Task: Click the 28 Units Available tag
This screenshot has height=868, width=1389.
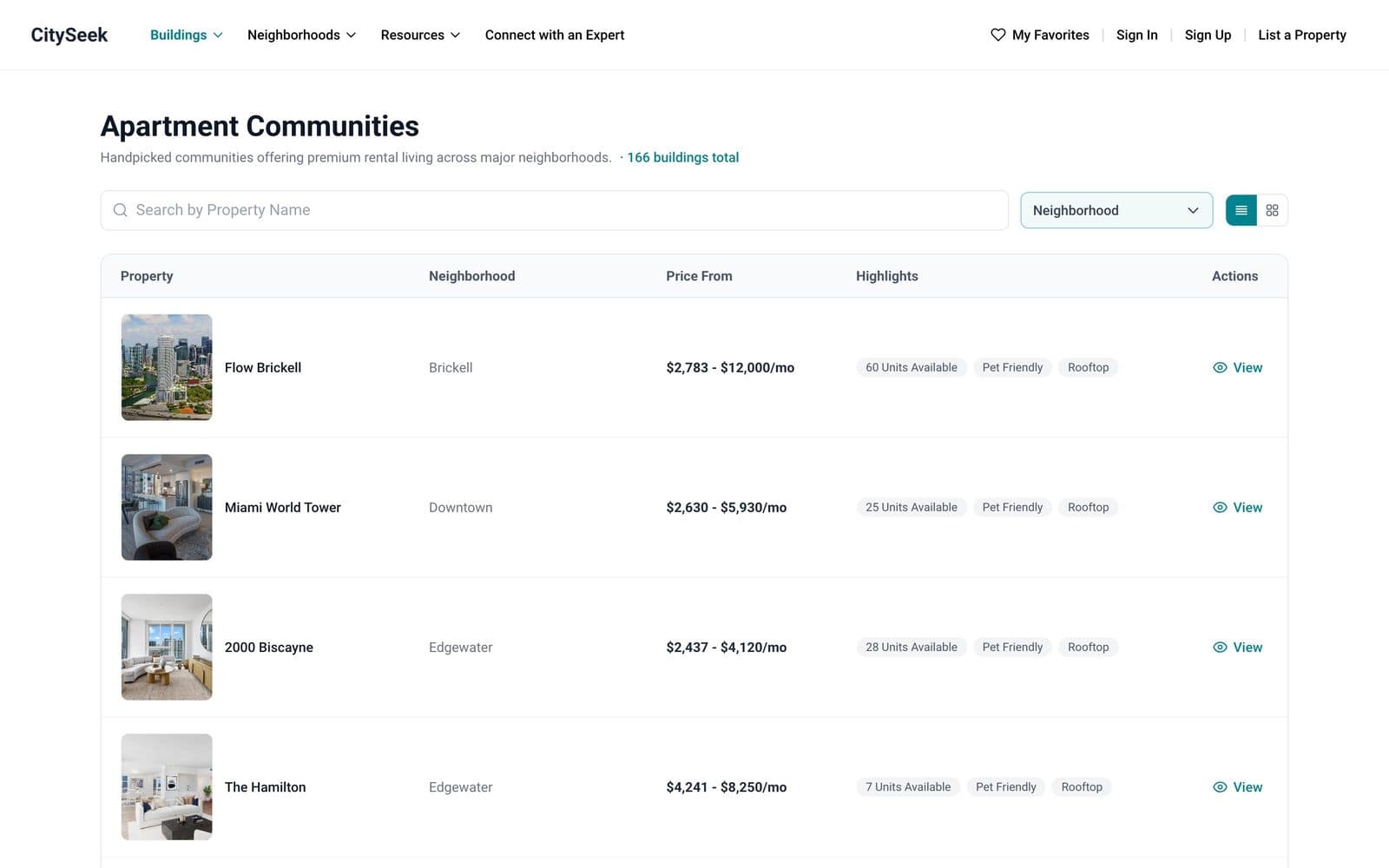Action: (x=912, y=647)
